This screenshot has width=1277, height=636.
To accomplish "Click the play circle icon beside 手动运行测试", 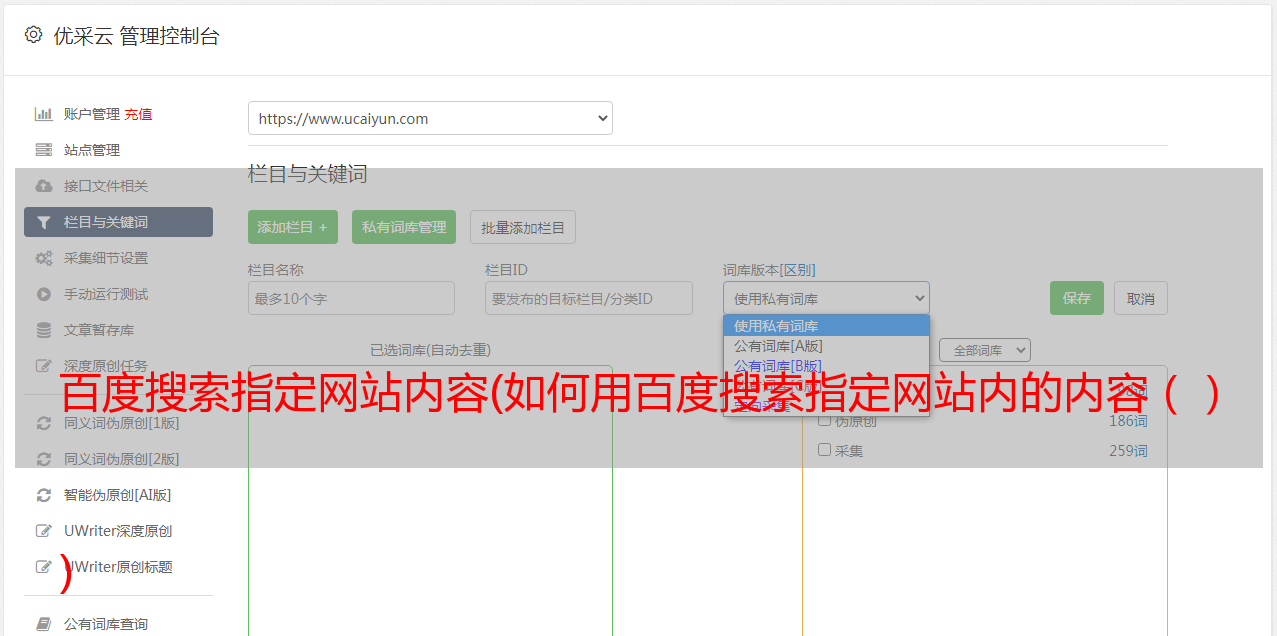I will [x=43, y=294].
